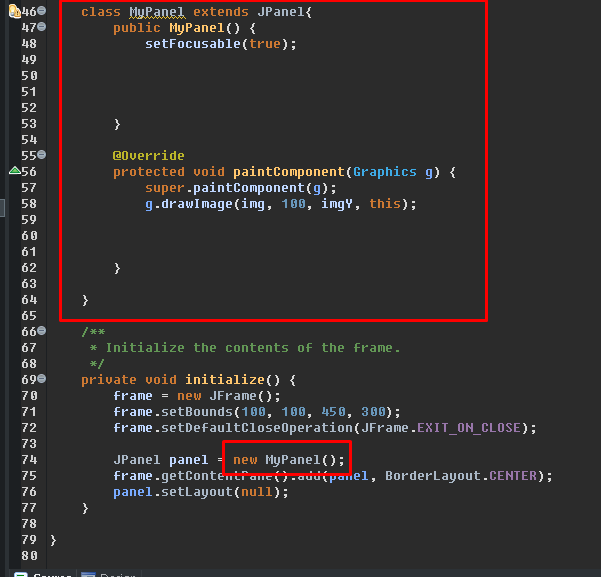Click the setFocusable call on line 48

(193, 44)
